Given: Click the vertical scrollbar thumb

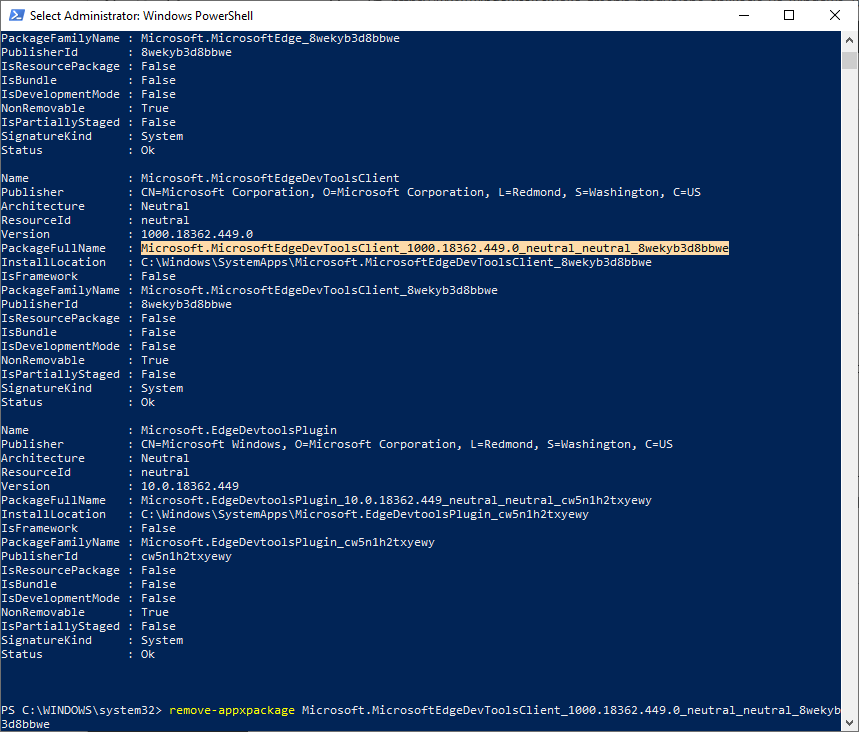Looking at the screenshot, I should [849, 60].
